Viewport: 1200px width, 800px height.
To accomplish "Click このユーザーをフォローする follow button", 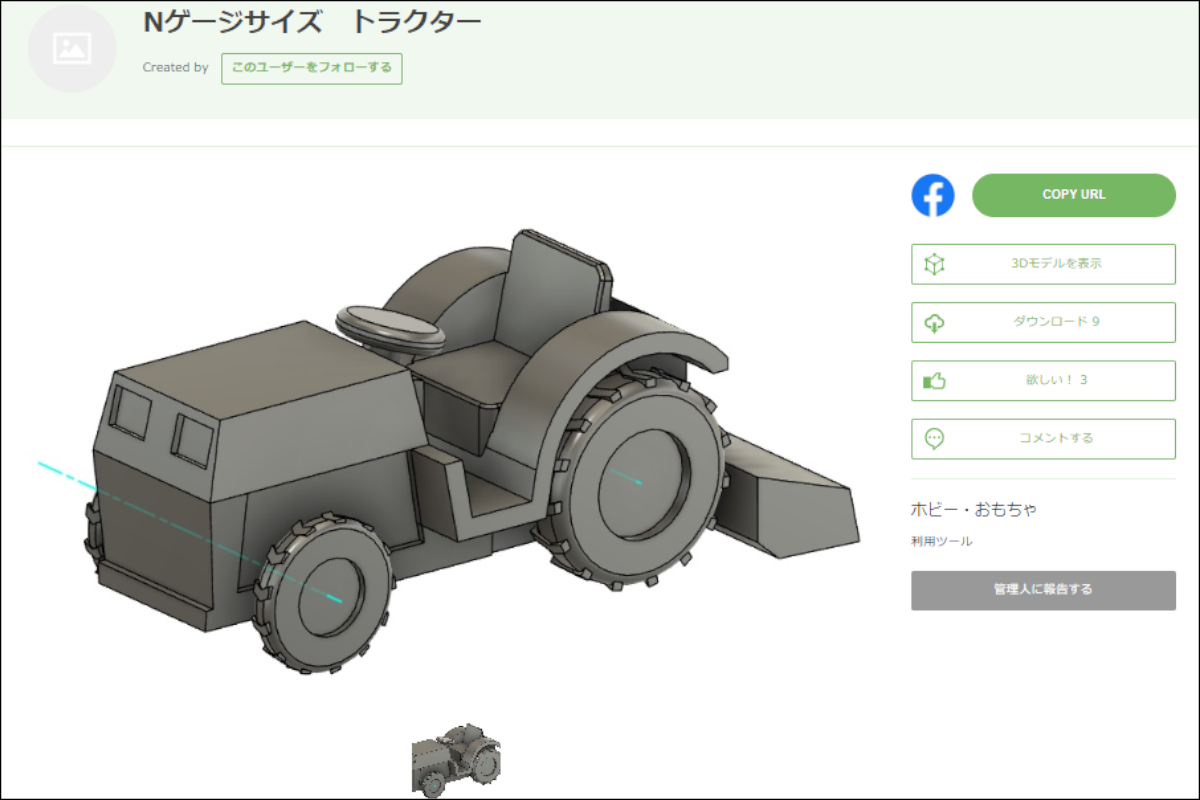I will click(x=312, y=68).
